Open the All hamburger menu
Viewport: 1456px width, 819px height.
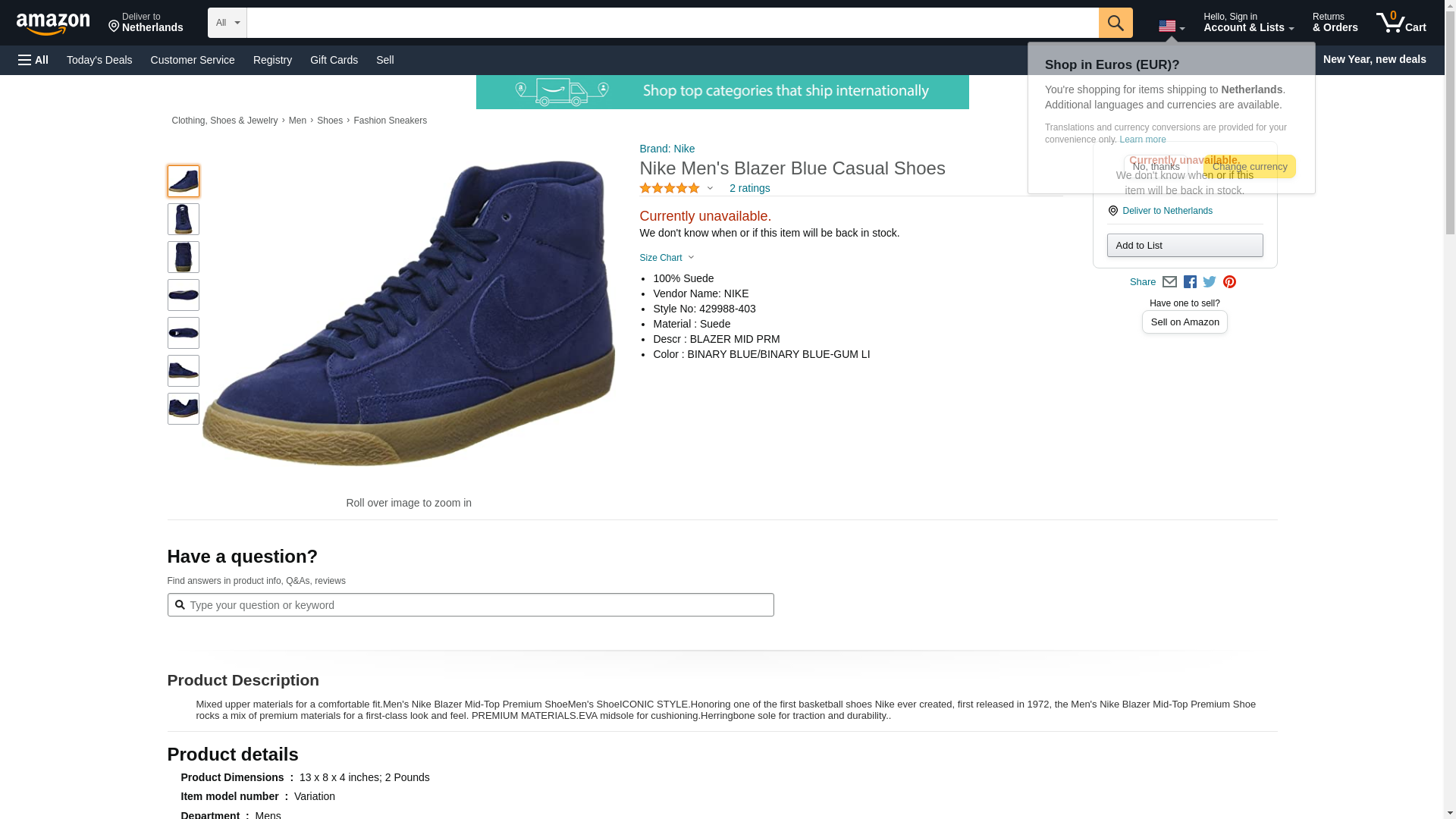click(33, 60)
